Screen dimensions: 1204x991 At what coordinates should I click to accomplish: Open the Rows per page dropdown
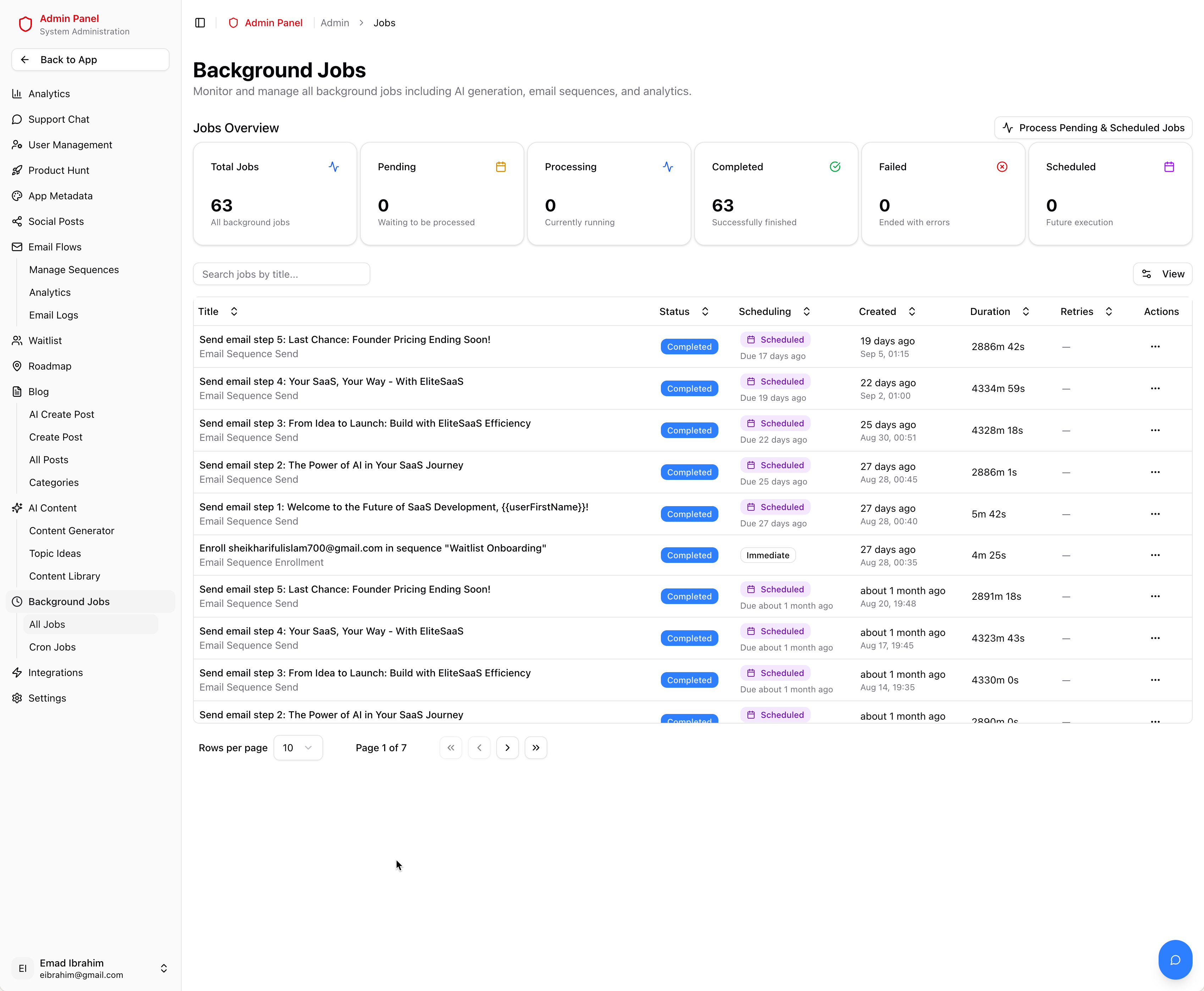[x=298, y=747]
